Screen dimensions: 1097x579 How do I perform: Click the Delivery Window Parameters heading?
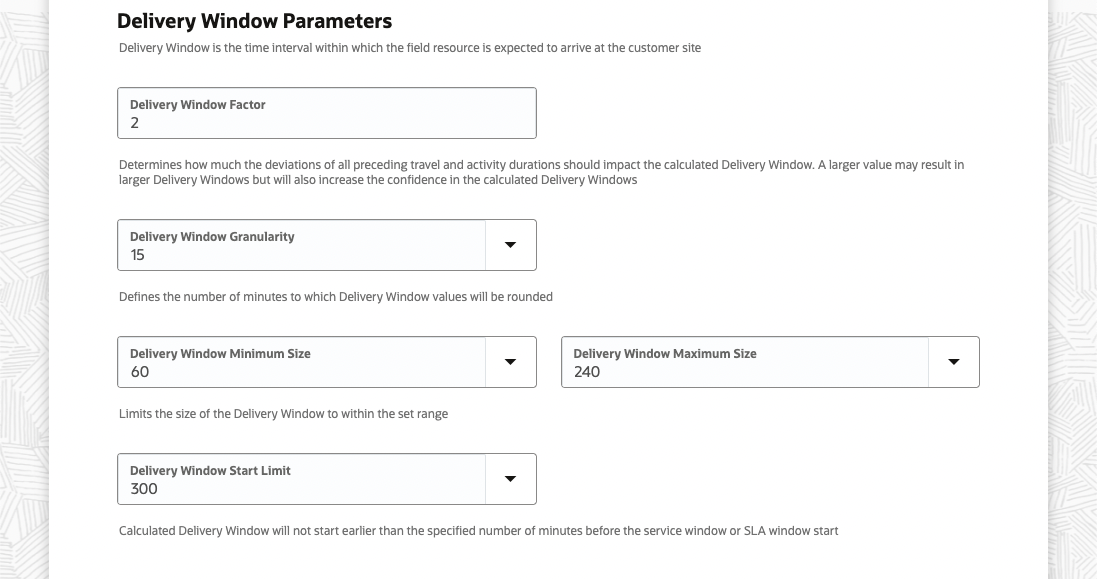click(x=254, y=21)
